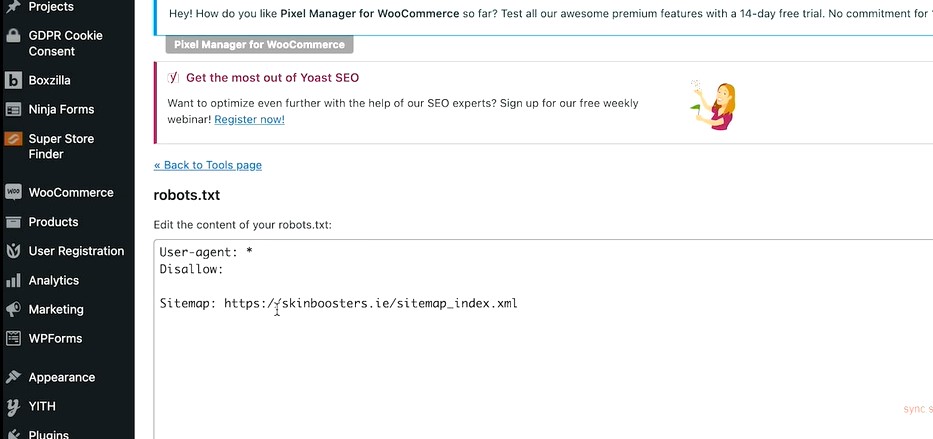Click the Boxzilla icon in sidebar
This screenshot has width=933, height=439.
(13, 81)
